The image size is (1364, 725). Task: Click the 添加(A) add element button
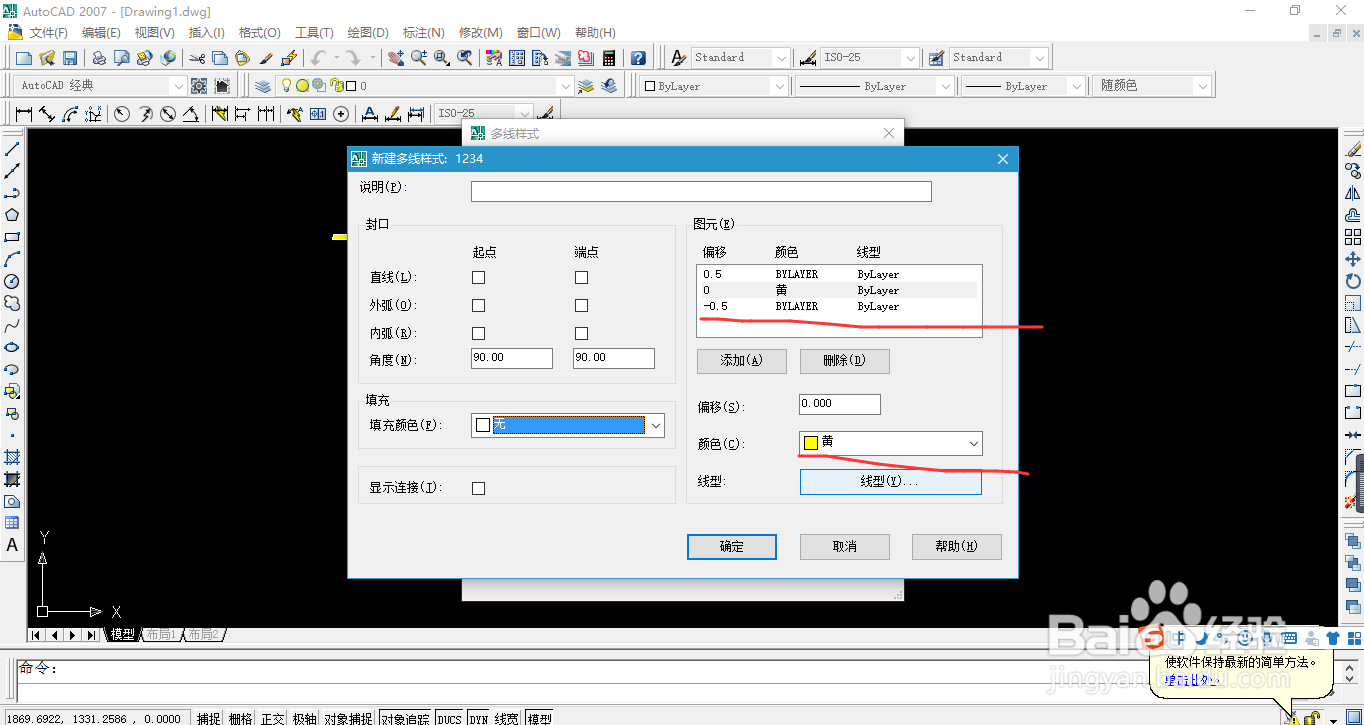coord(742,361)
